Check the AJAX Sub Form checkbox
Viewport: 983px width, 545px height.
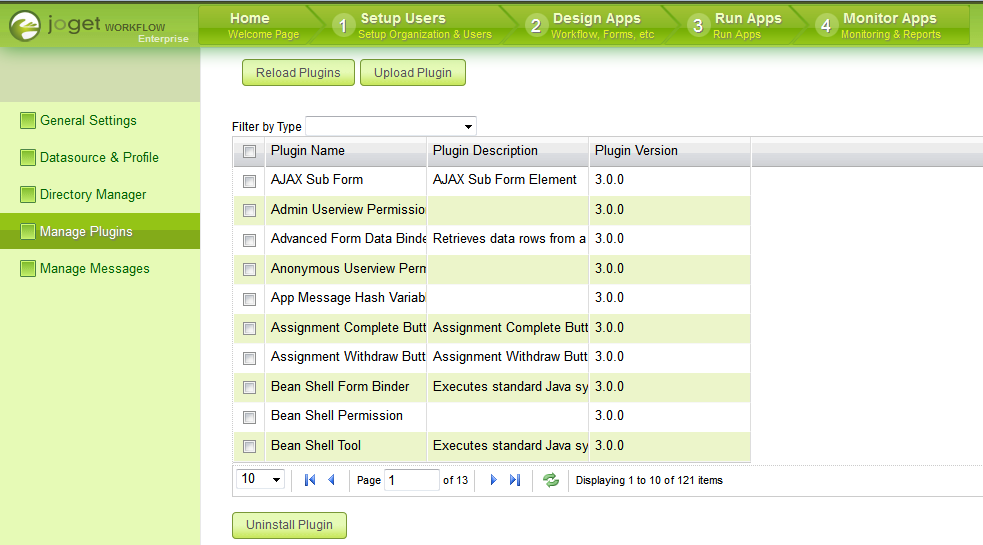pos(250,181)
